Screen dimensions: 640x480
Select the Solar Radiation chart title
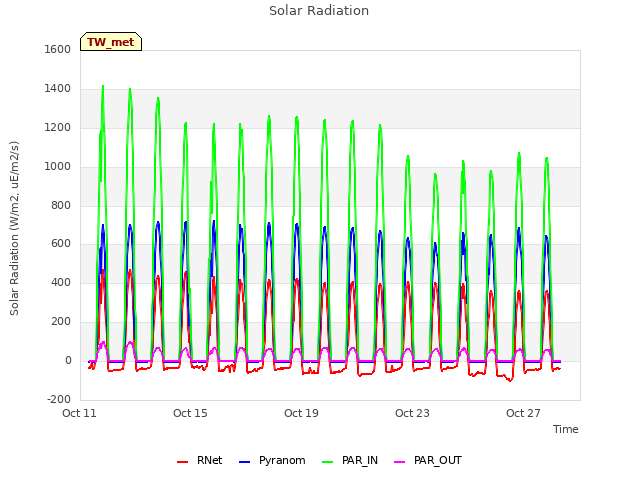[x=319, y=11]
